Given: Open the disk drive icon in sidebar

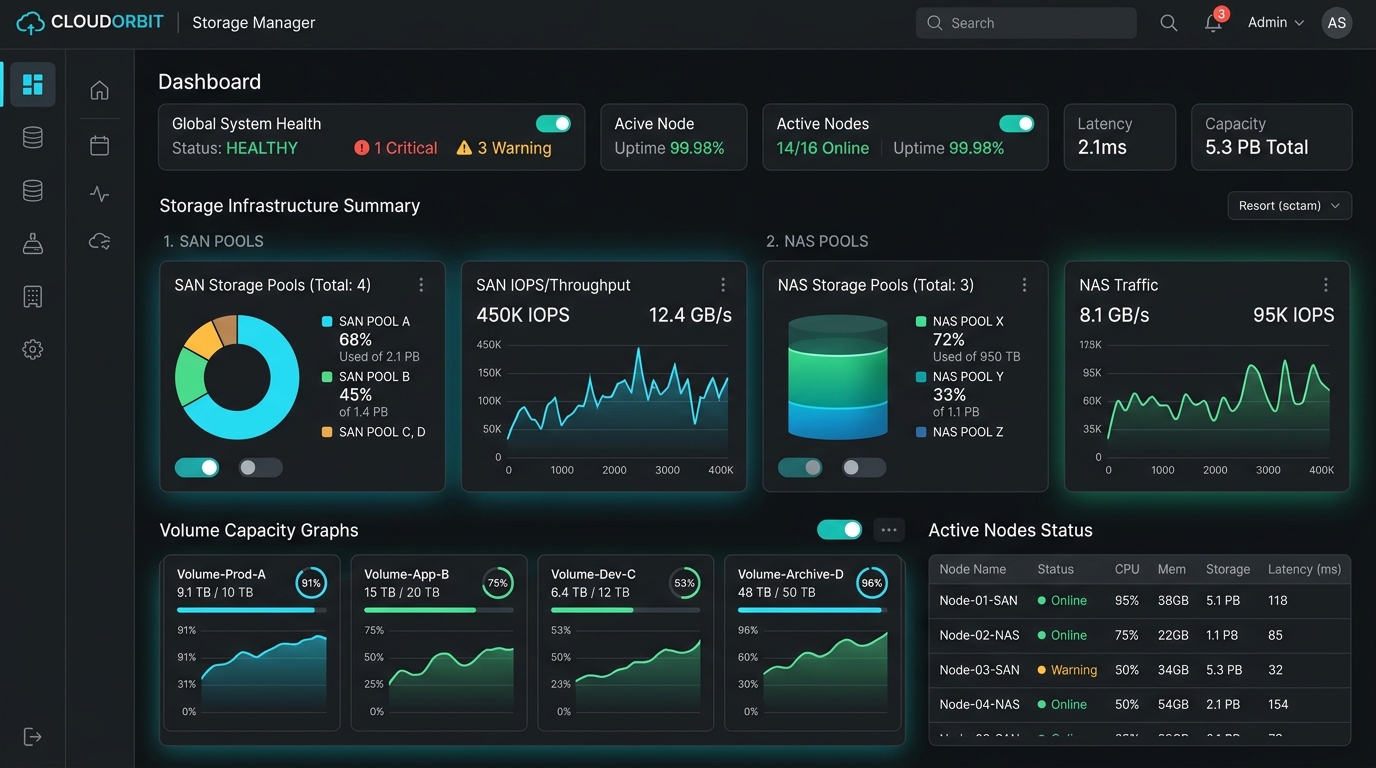Looking at the screenshot, I should click(x=33, y=244).
